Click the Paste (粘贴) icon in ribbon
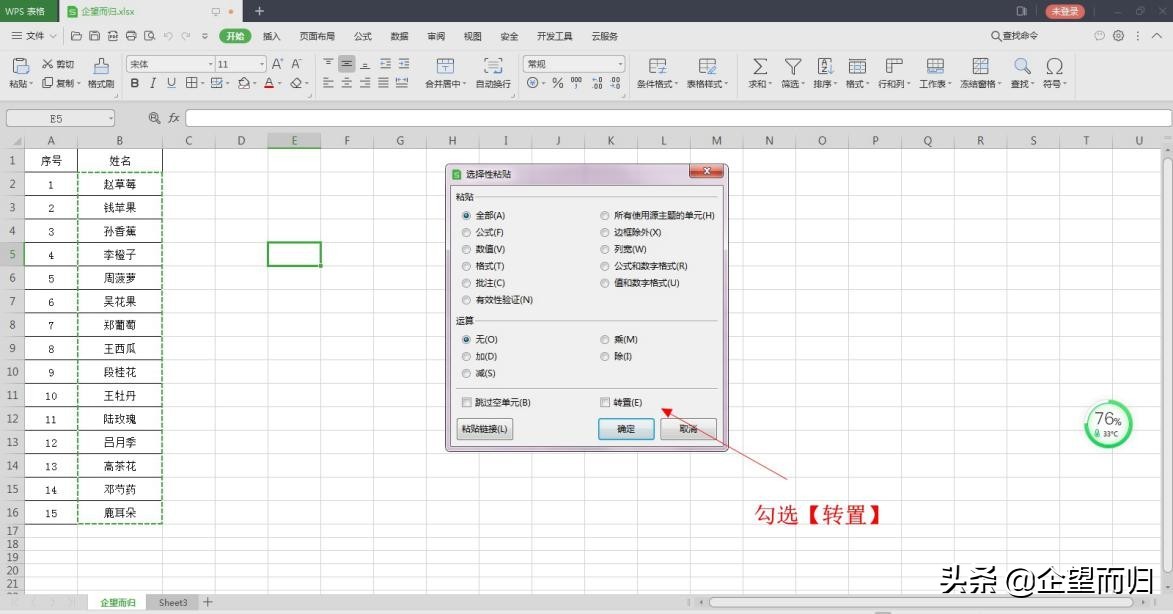Image resolution: width=1173 pixels, height=614 pixels. point(21,67)
